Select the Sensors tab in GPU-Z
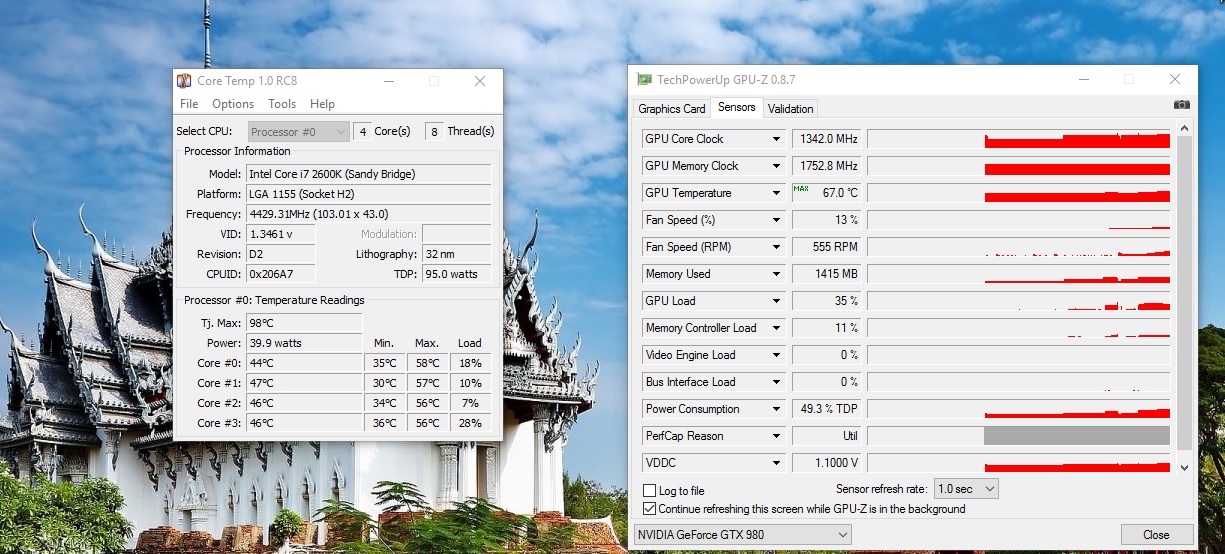1225x554 pixels. (737, 108)
